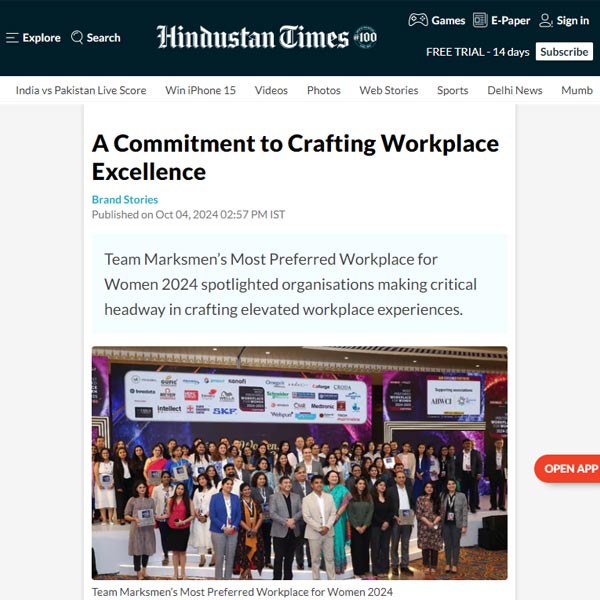Open the Delhi News tab
The width and height of the screenshot is (600, 600).
point(515,90)
